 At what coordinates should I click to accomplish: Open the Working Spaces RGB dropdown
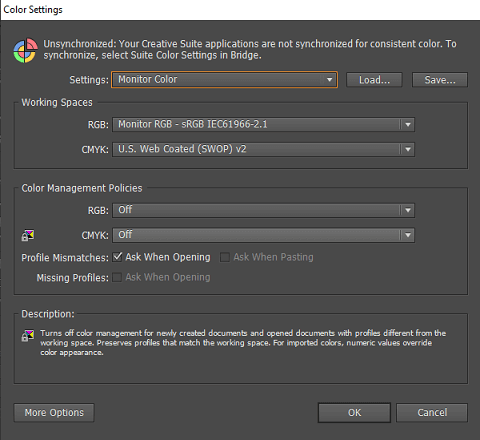(263, 125)
